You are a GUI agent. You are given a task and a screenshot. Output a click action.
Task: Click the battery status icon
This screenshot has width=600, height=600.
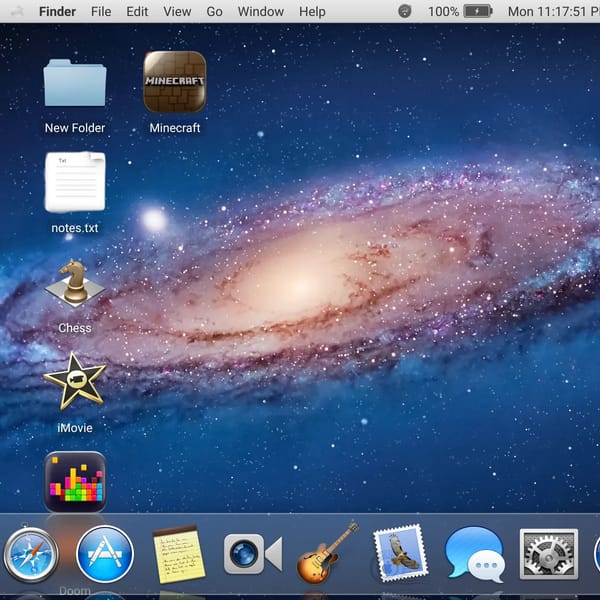point(478,11)
